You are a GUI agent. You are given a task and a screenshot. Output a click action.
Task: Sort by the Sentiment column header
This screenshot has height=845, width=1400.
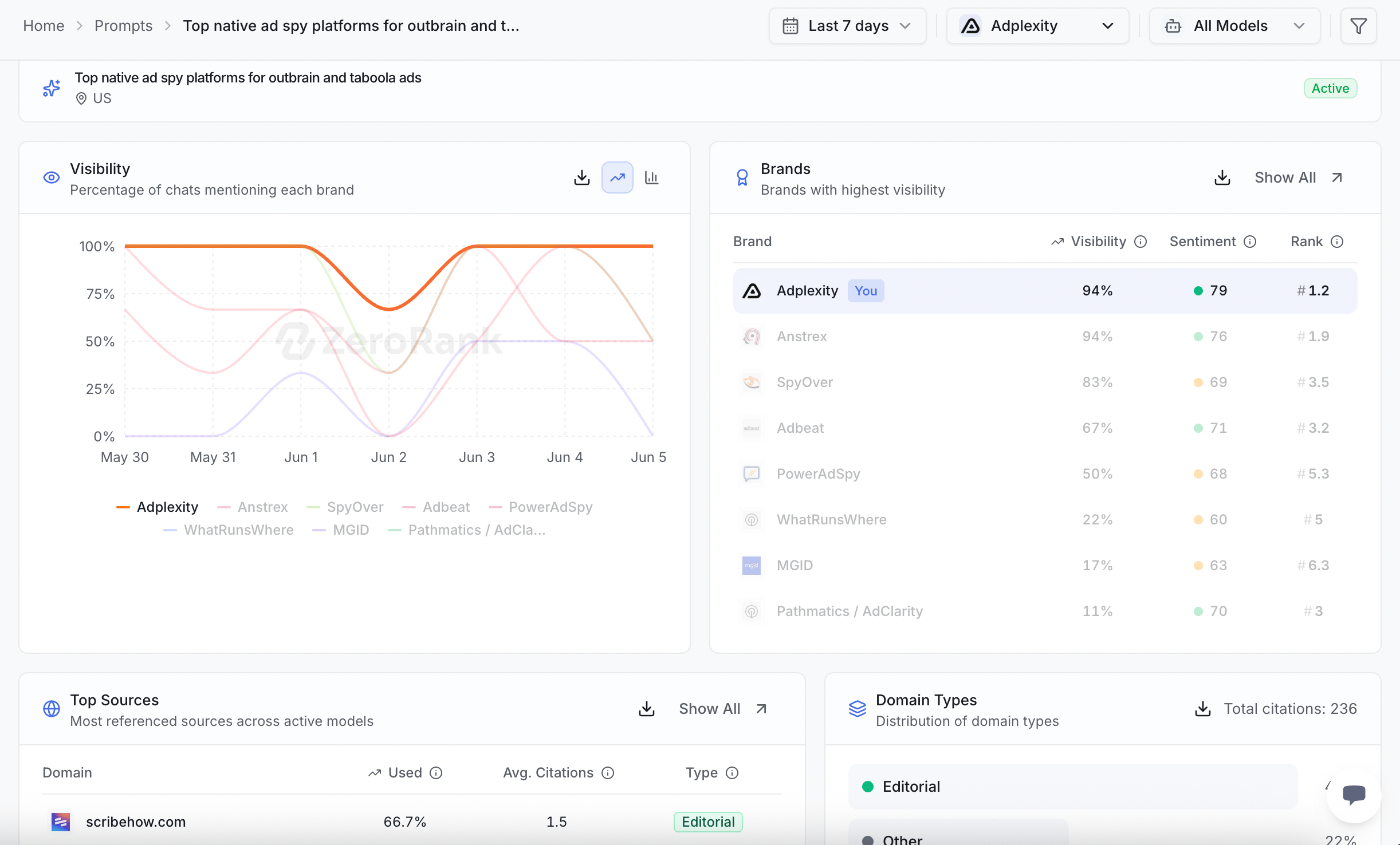tap(1202, 242)
